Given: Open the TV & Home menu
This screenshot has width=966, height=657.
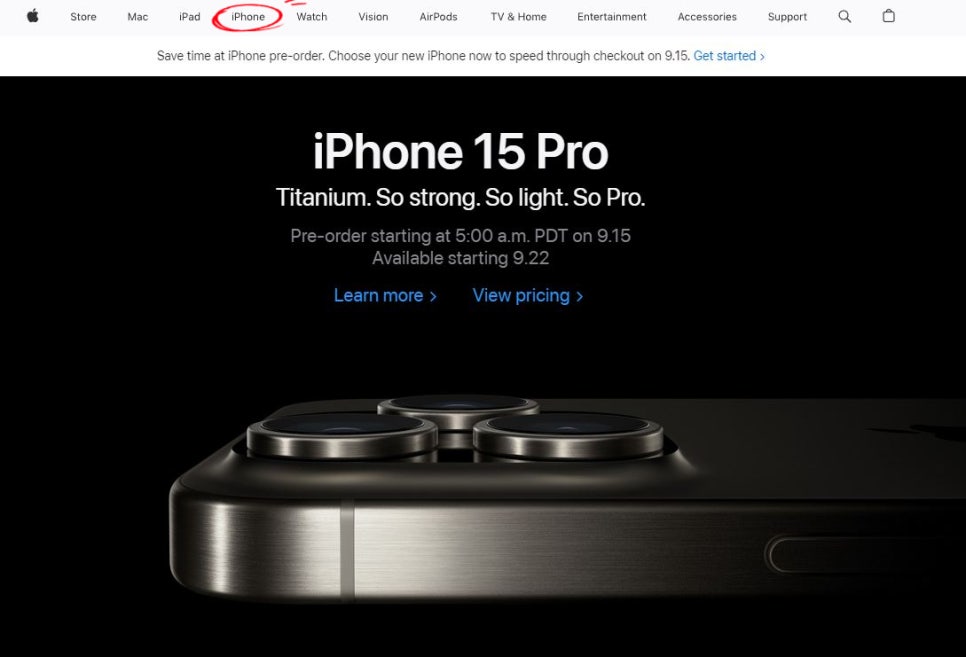Looking at the screenshot, I should pyautogui.click(x=518, y=17).
